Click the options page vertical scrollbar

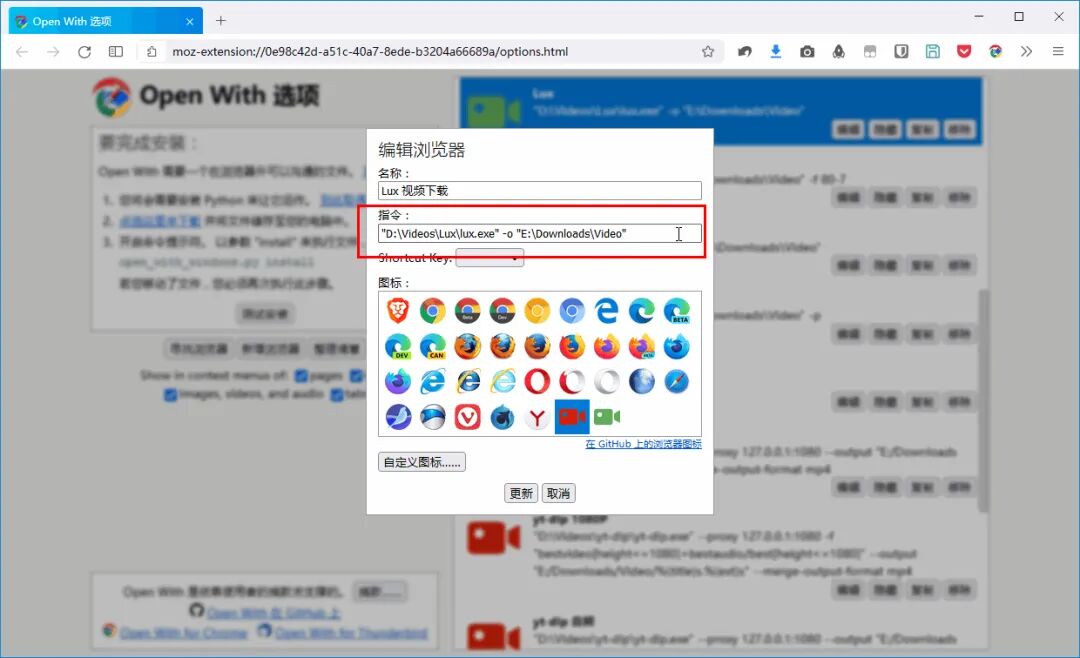pos(984,400)
